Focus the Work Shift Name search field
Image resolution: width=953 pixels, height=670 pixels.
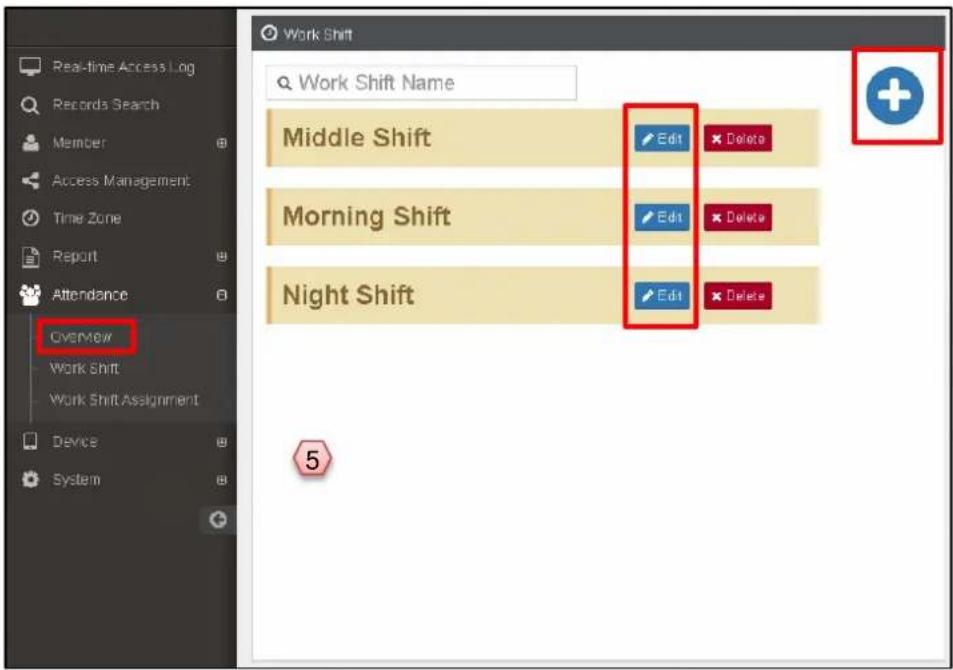[421, 83]
